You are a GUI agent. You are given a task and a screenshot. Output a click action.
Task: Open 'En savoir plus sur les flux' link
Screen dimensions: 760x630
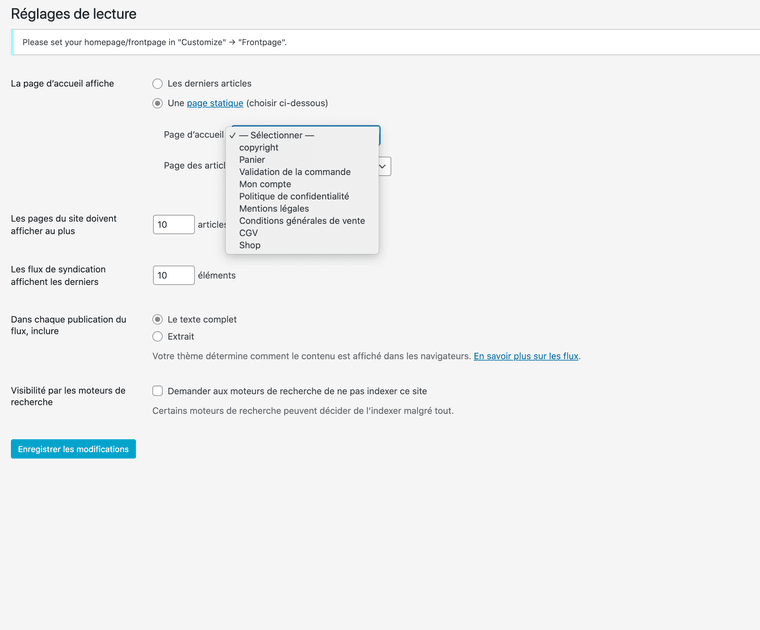(526, 356)
